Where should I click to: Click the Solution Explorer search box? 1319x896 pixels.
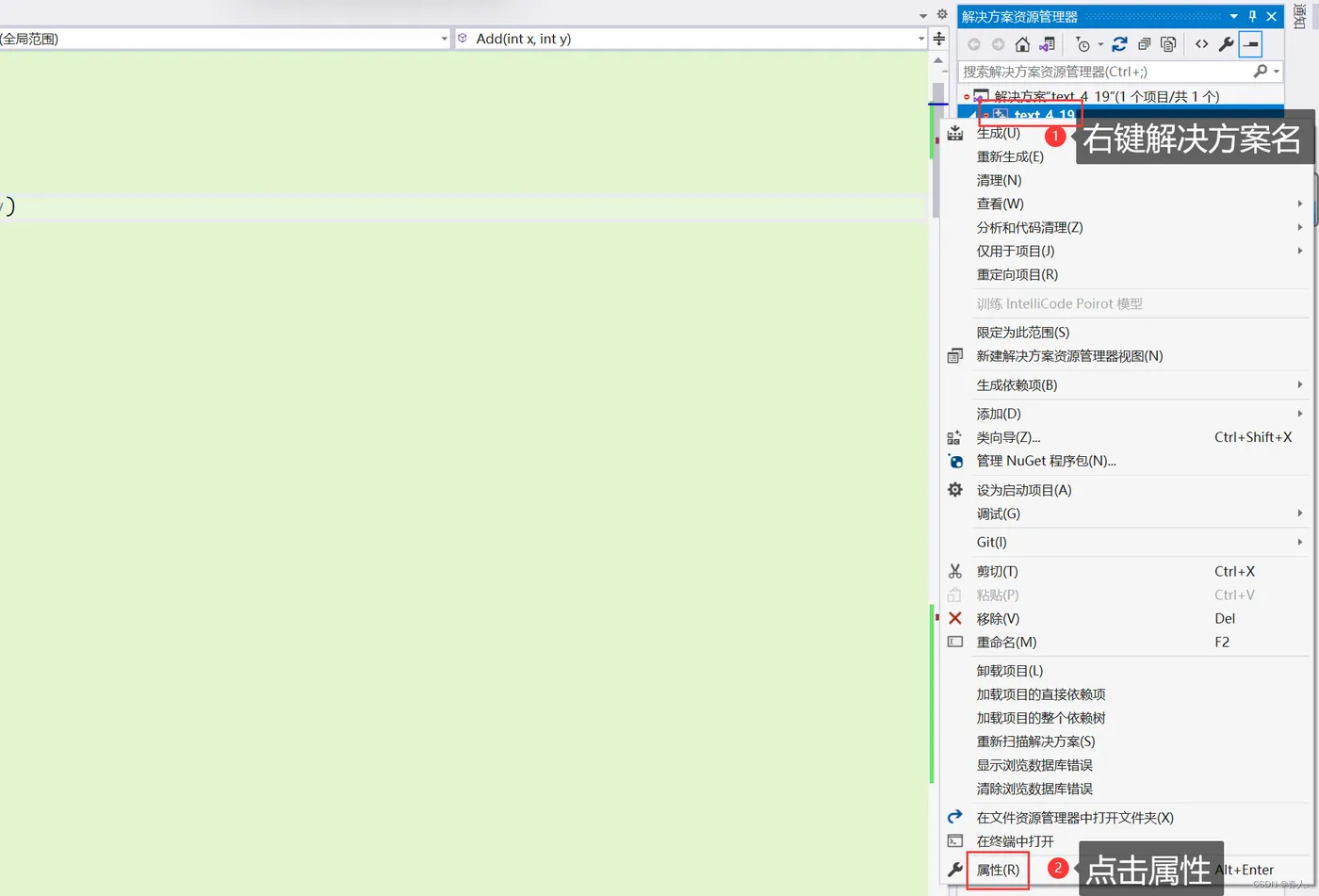[1083, 71]
